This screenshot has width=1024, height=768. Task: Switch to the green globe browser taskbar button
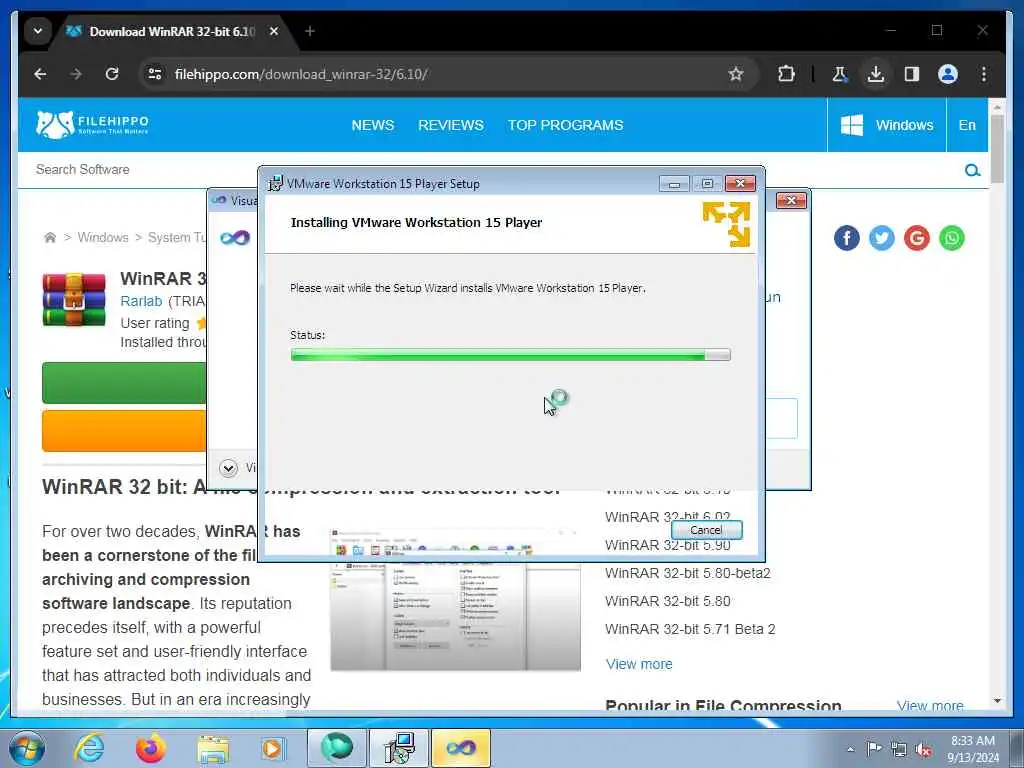336,748
